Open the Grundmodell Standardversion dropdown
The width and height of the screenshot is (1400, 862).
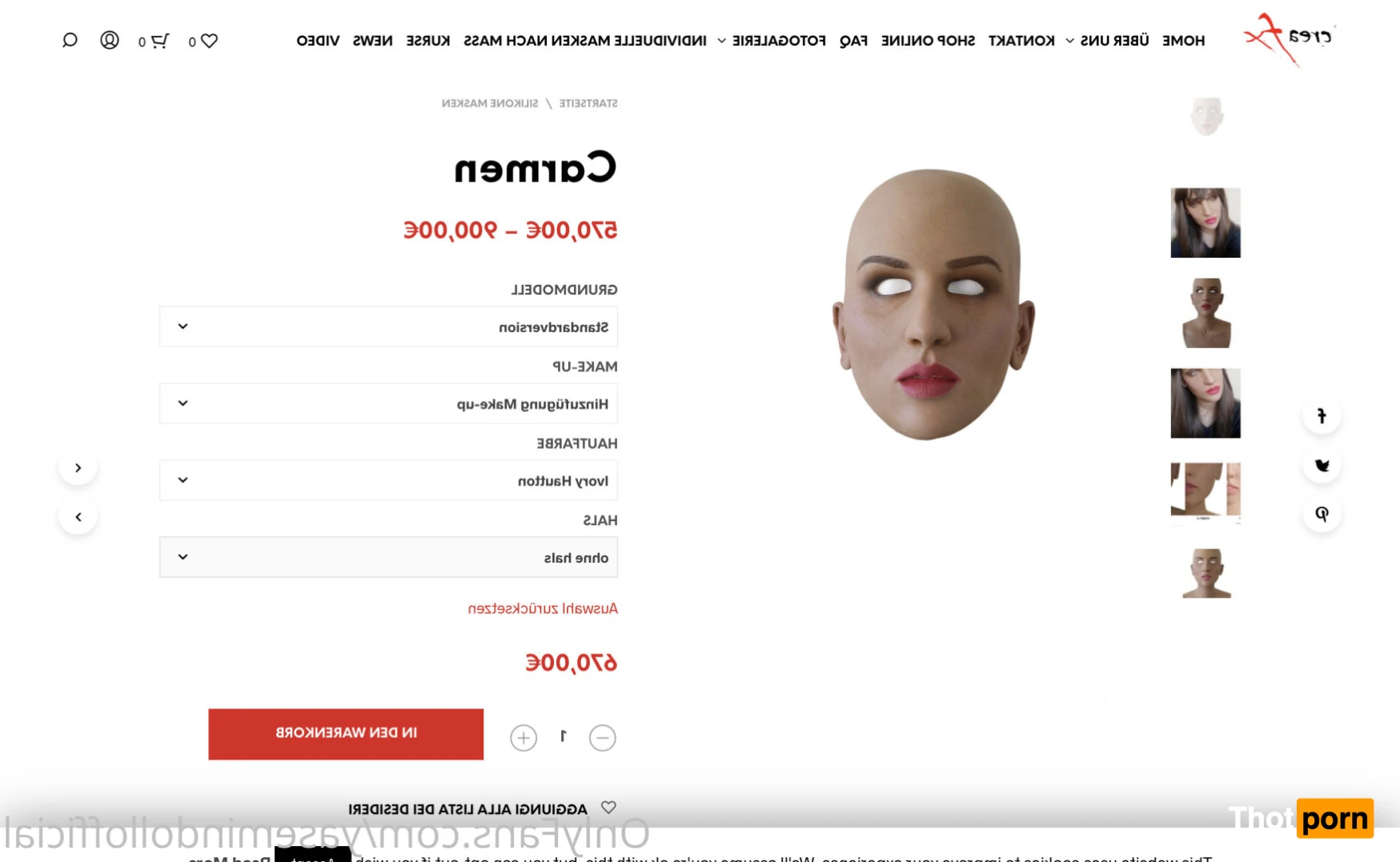pos(388,327)
